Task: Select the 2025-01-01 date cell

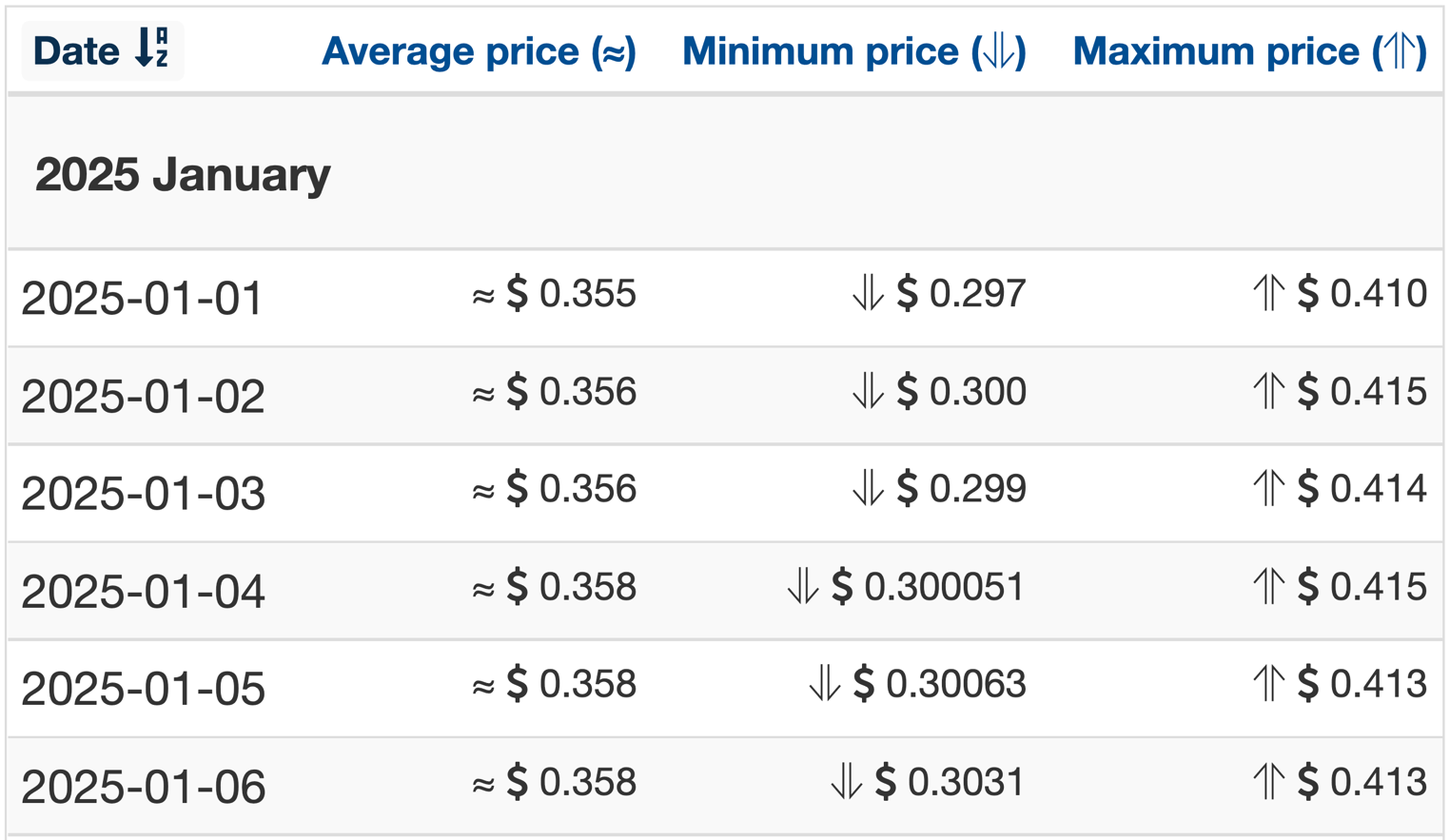Action: [142, 298]
